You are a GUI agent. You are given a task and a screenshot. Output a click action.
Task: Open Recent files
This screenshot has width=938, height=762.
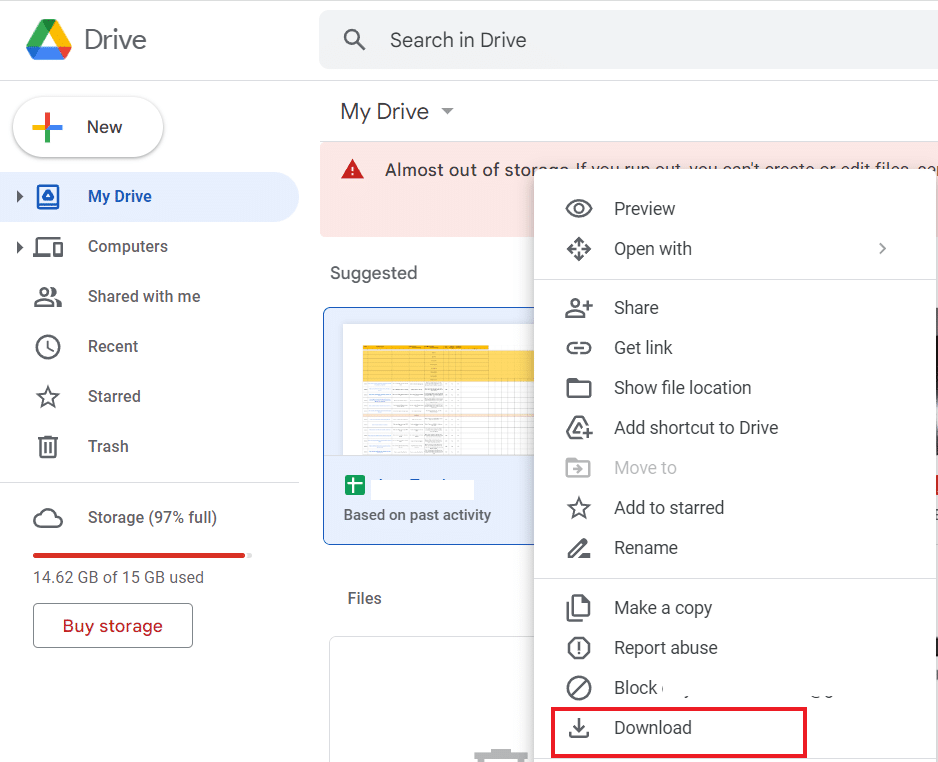pyautogui.click(x=112, y=346)
